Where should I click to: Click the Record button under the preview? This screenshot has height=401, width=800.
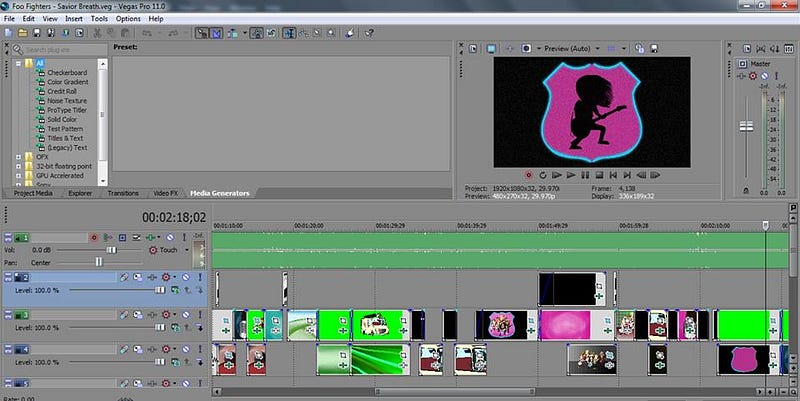[x=529, y=175]
